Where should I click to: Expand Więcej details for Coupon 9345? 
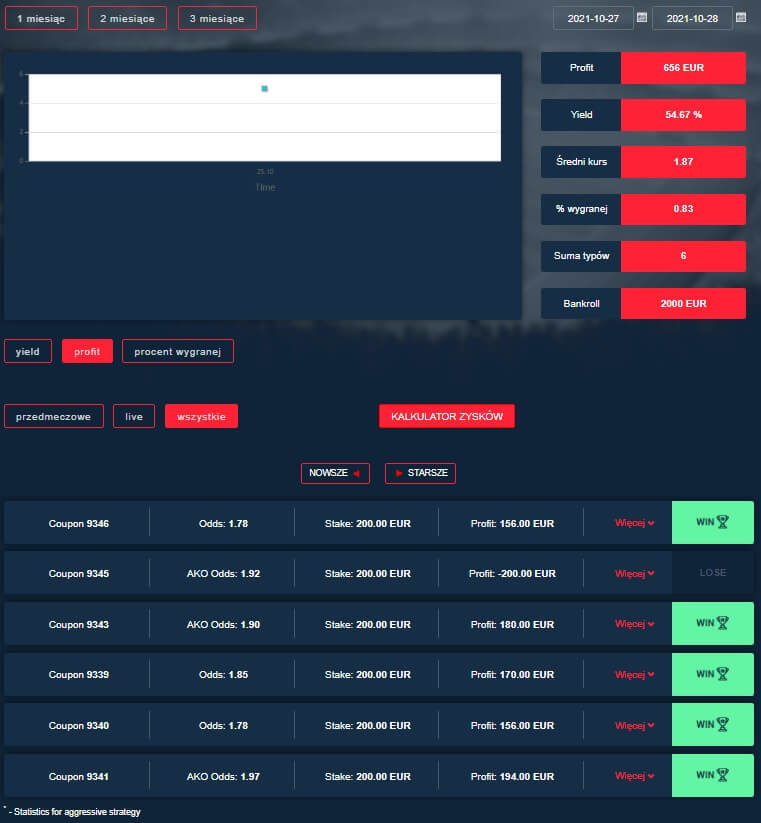pyautogui.click(x=635, y=573)
